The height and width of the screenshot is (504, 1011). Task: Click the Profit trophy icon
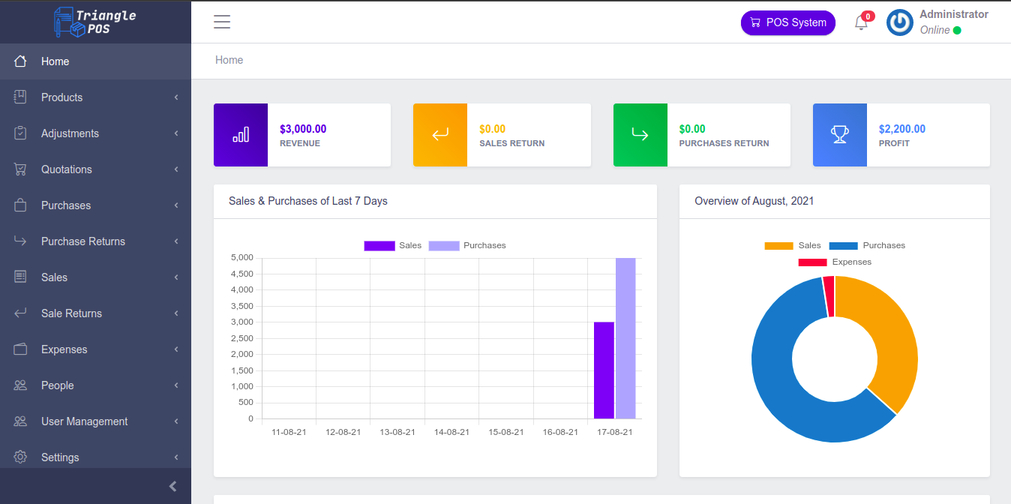[x=839, y=135]
